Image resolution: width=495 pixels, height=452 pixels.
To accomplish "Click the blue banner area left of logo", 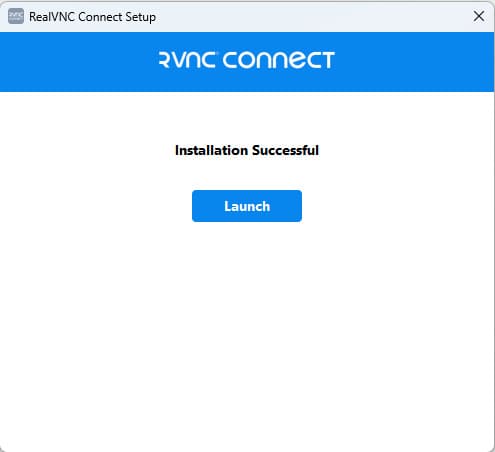I will pyautogui.click(x=77, y=62).
